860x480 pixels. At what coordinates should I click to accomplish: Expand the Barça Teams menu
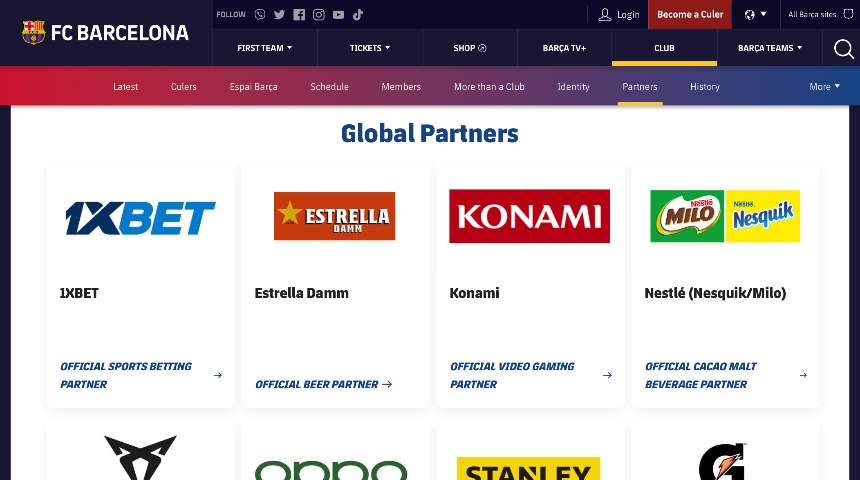[770, 48]
